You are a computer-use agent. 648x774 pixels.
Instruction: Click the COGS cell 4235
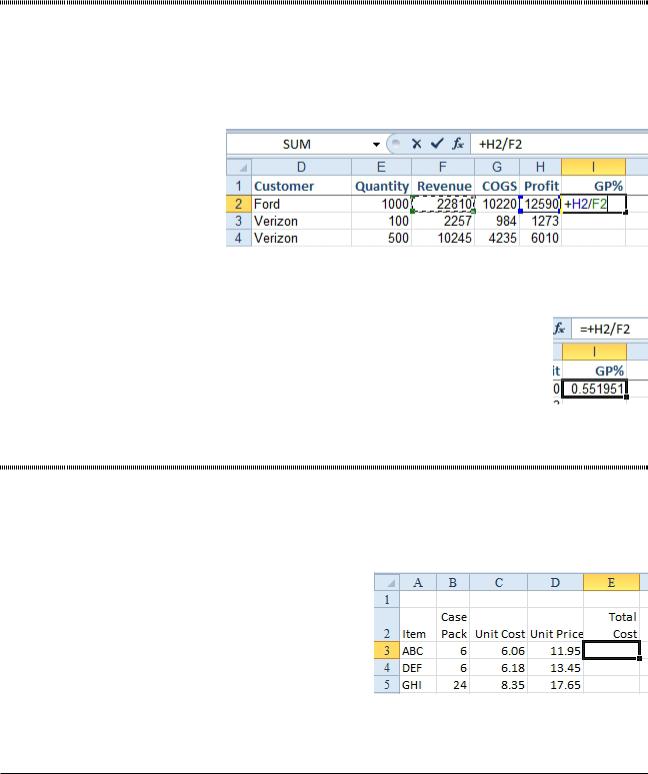497,238
